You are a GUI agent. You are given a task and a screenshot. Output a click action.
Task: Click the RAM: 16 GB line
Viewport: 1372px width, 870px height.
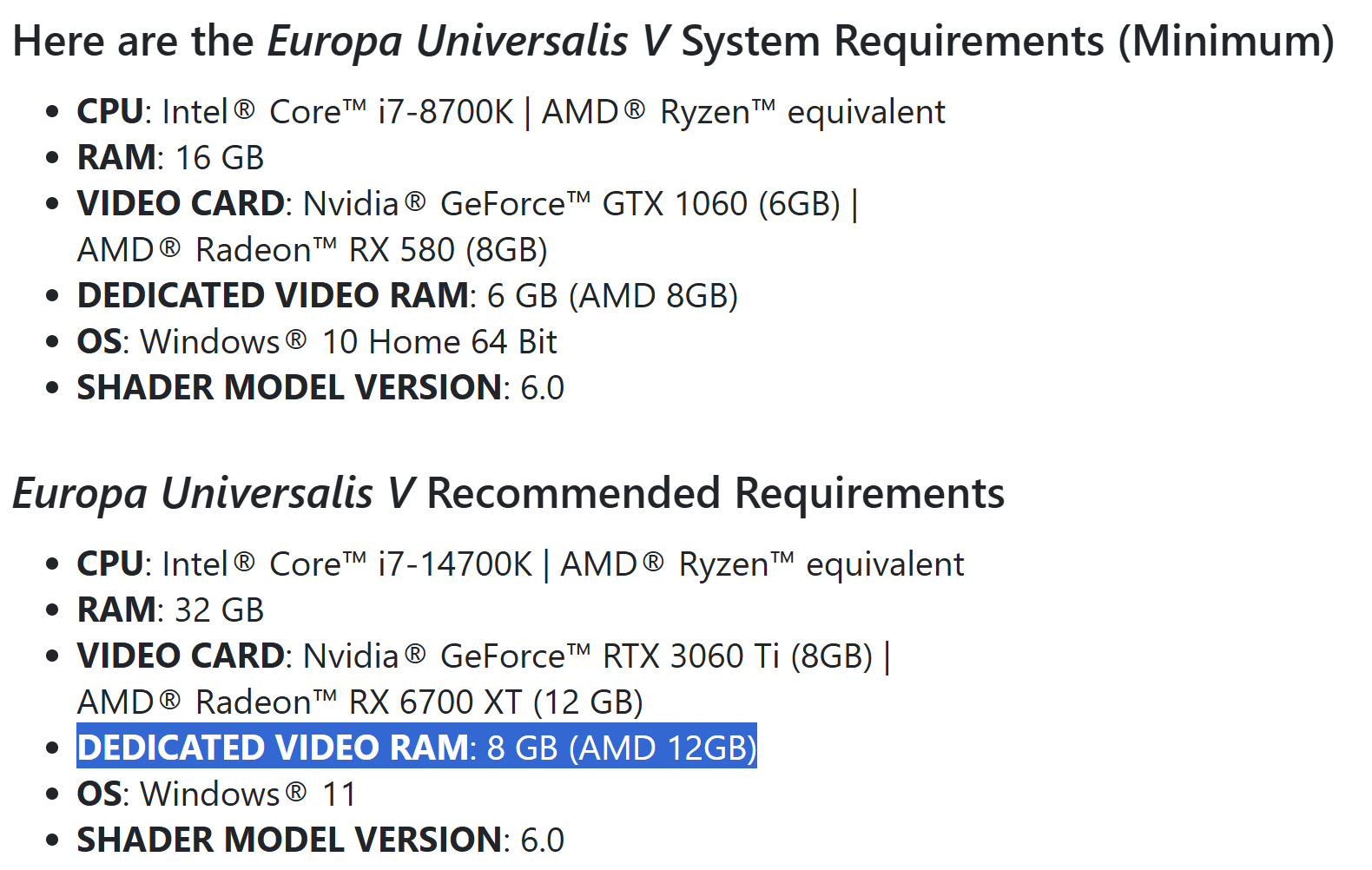pos(170,158)
